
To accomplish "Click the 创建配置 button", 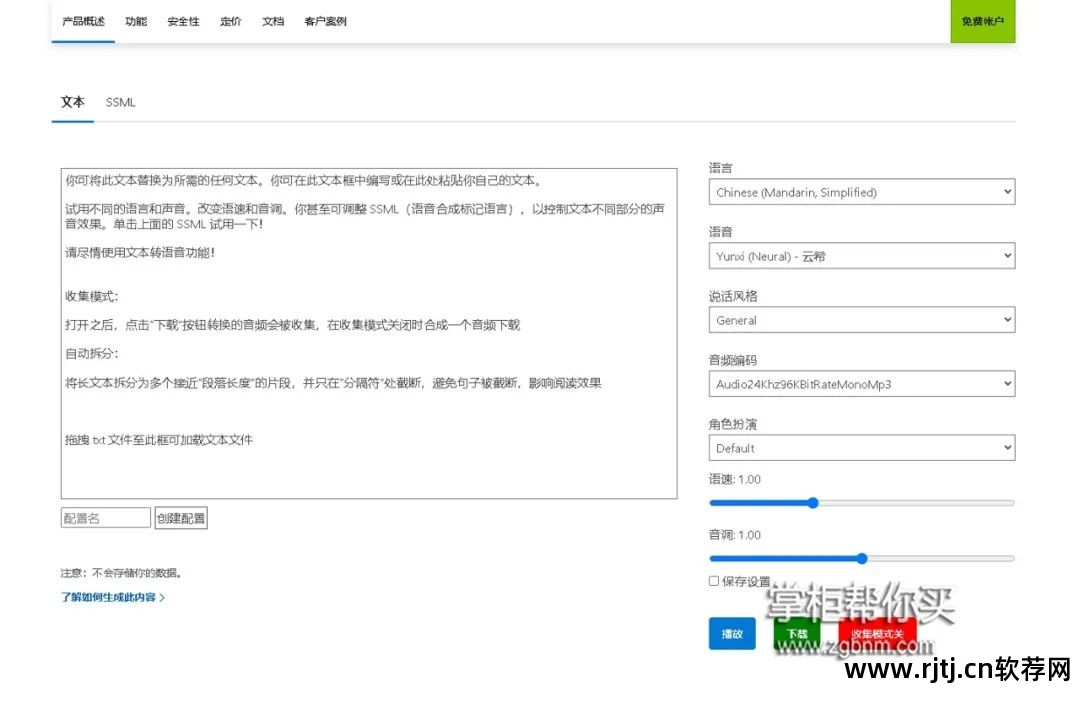I will [x=180, y=518].
